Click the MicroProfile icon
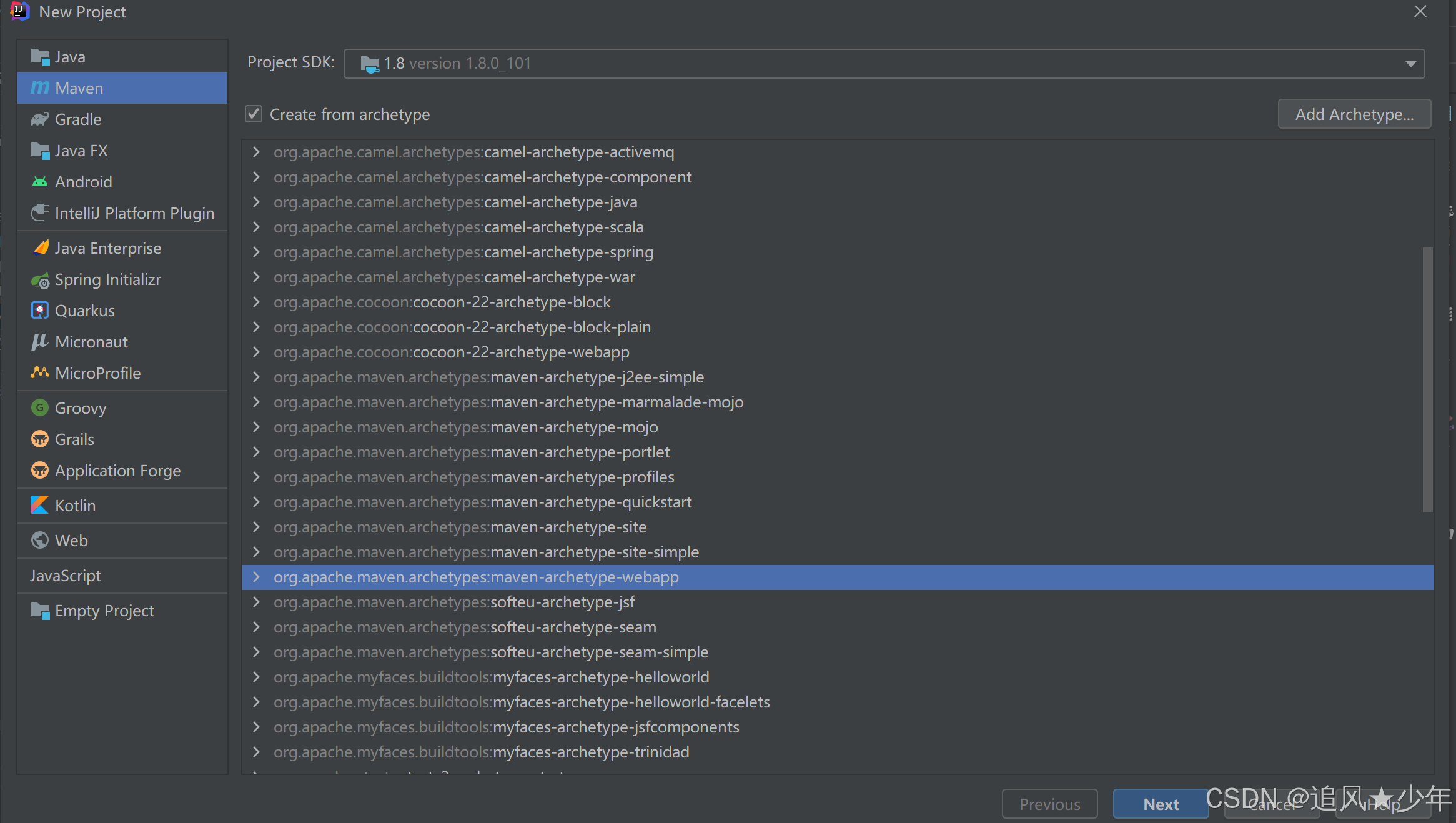Viewport: 1456px width, 823px height. [40, 373]
